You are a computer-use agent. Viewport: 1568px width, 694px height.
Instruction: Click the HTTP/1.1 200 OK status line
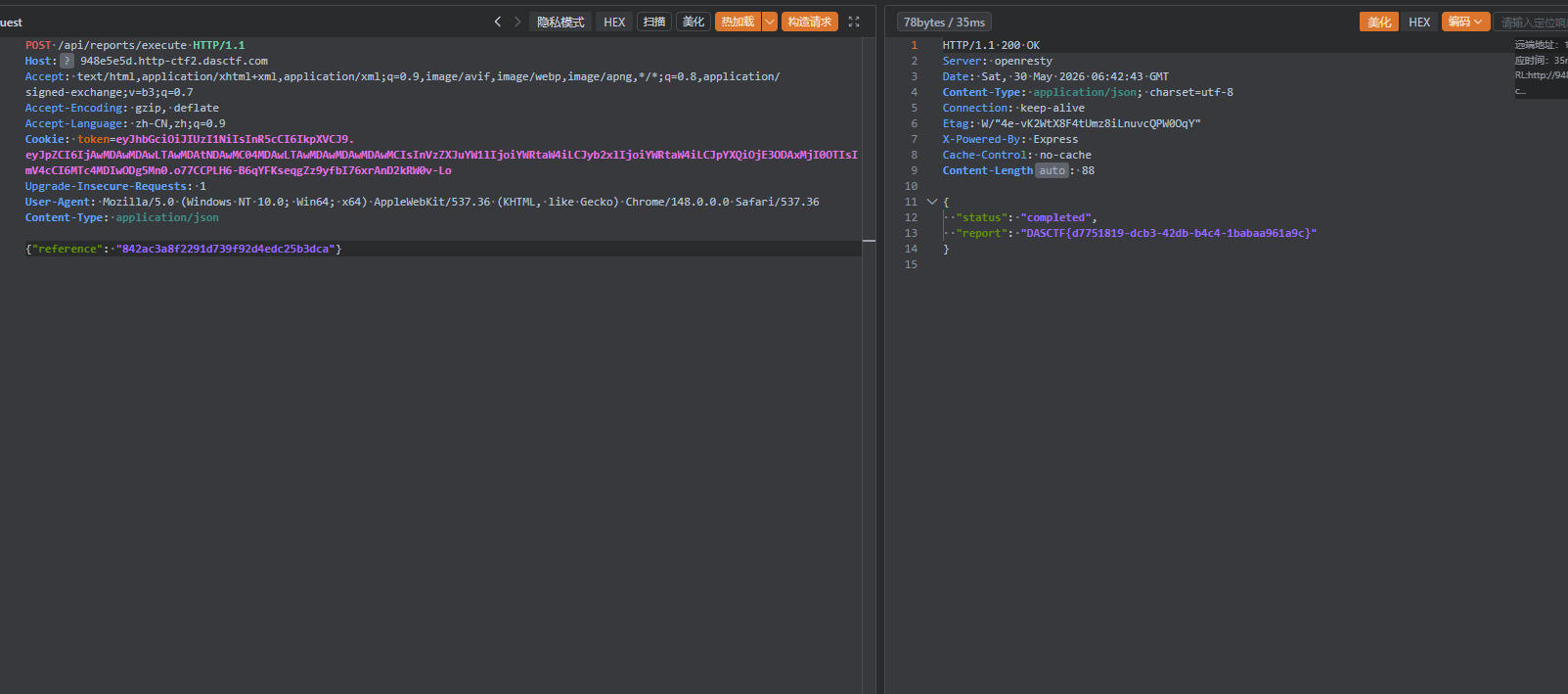click(x=991, y=45)
